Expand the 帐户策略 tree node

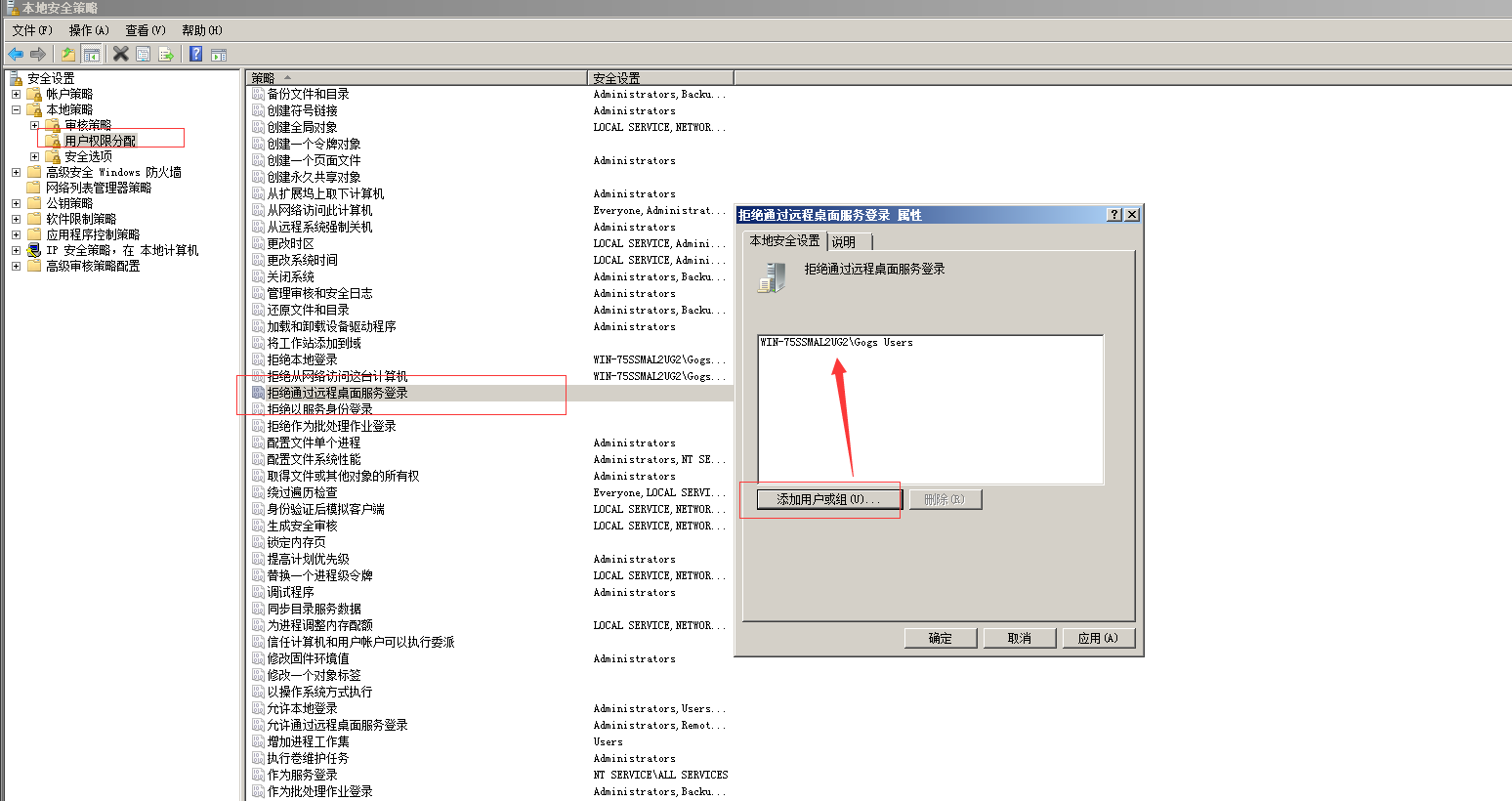(x=16, y=94)
